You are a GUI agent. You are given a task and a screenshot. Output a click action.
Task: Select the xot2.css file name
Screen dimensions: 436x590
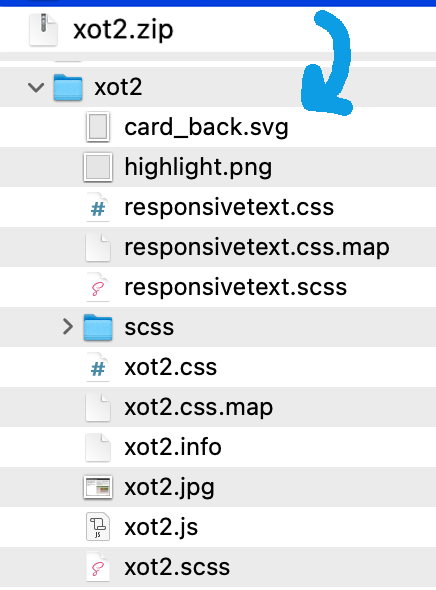point(170,367)
